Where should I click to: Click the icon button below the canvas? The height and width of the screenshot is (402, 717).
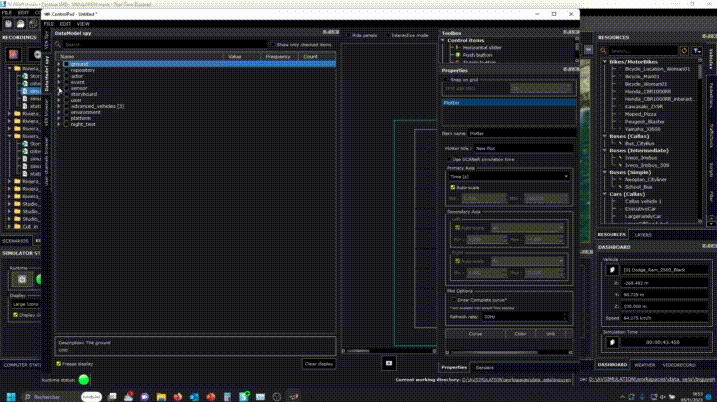tap(389, 364)
